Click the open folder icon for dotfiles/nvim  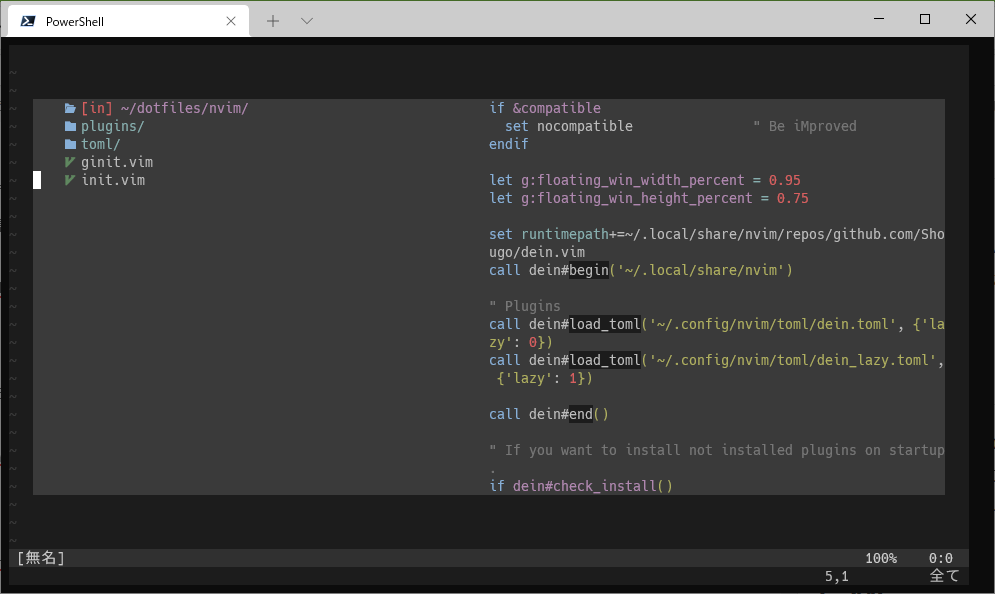(x=70, y=109)
